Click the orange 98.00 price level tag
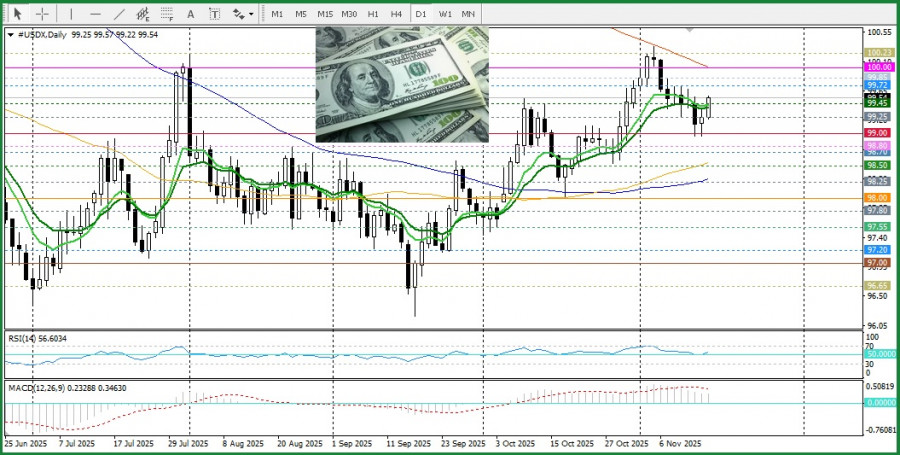This screenshot has width=900, height=455. click(x=878, y=198)
